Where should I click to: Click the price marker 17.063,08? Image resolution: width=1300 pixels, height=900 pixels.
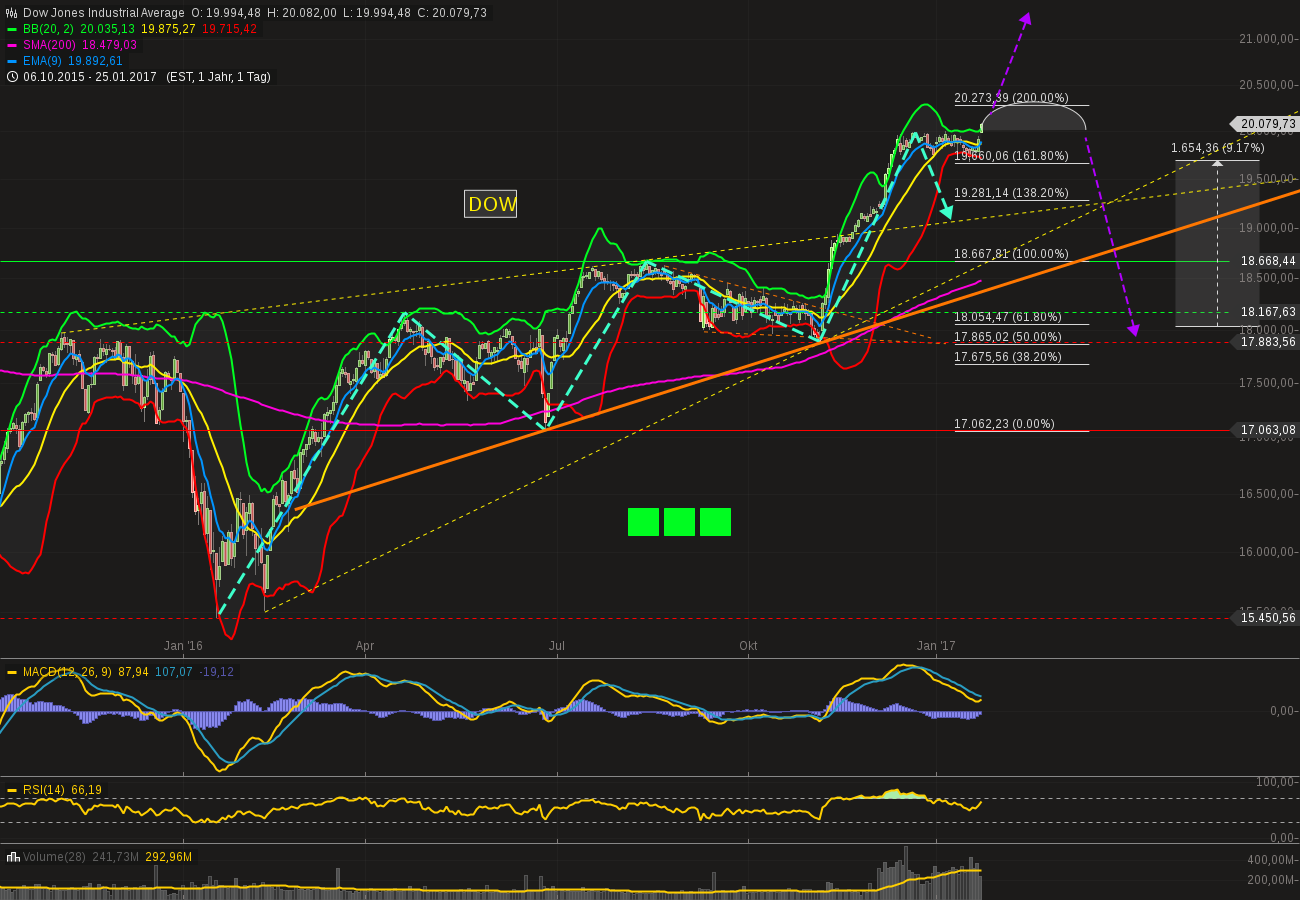pos(1267,431)
